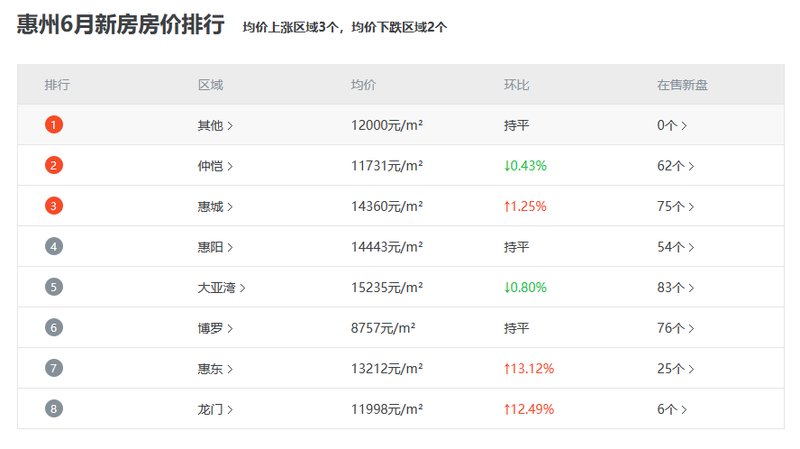800x449 pixels.
Task: Click the arrow next to 大亚湾
Action: (x=242, y=288)
